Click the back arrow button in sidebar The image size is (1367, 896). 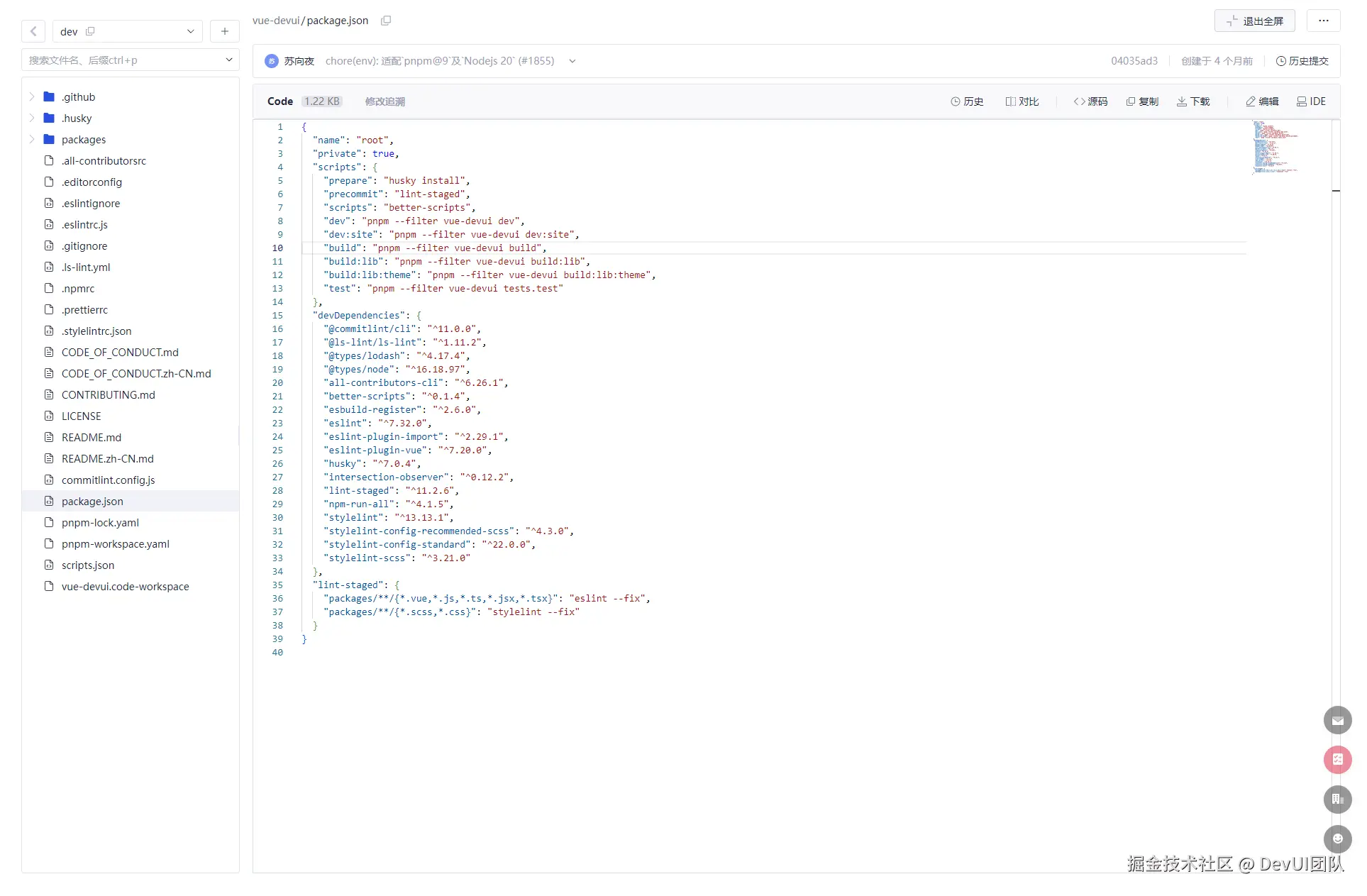click(x=33, y=31)
